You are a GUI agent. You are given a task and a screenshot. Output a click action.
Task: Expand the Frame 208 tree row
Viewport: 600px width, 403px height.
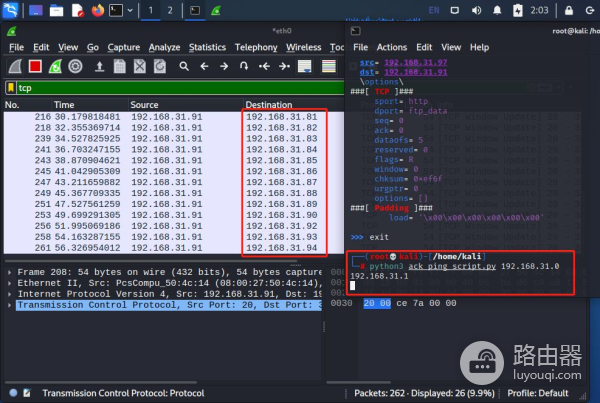click(x=10, y=271)
